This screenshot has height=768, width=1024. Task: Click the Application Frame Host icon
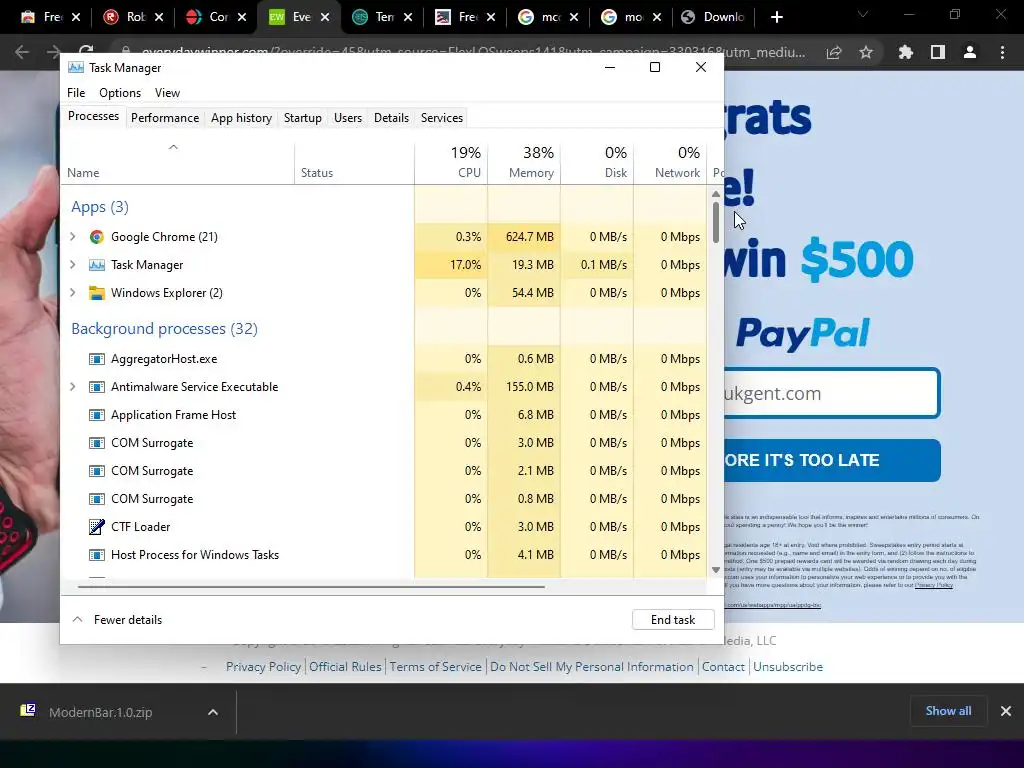pyautogui.click(x=97, y=415)
